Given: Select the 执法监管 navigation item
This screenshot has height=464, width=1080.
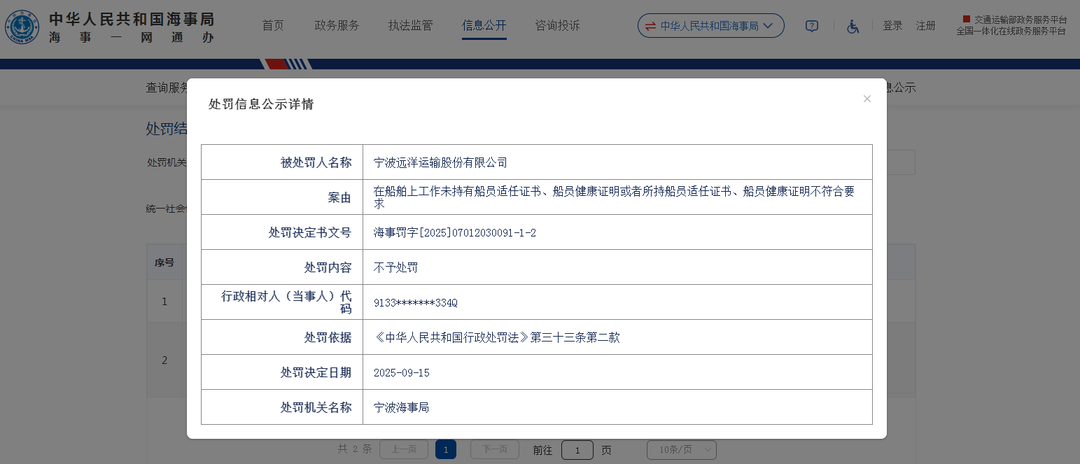Looking at the screenshot, I should pyautogui.click(x=410, y=26).
